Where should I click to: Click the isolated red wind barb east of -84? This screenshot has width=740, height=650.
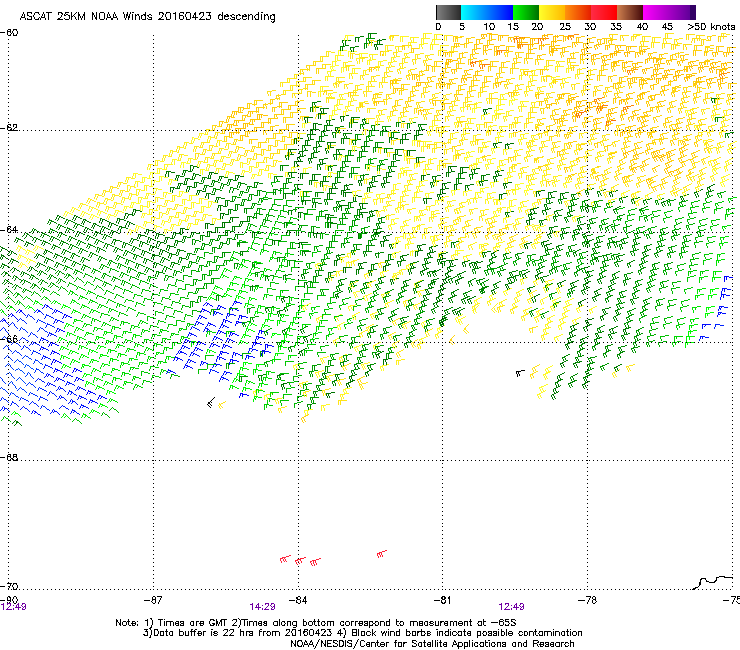pyautogui.click(x=382, y=553)
